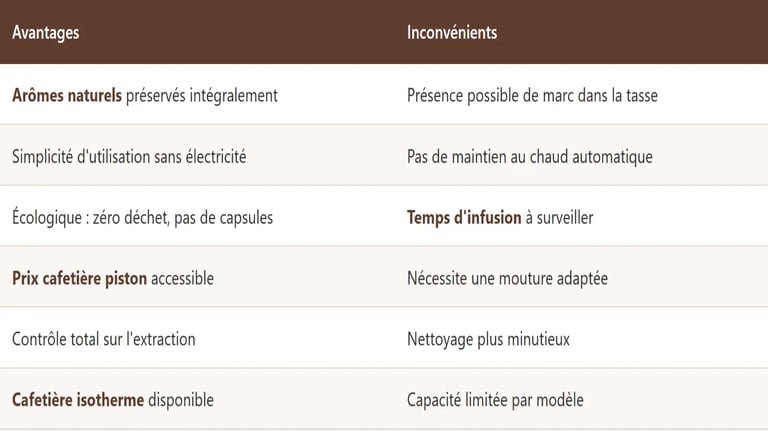Select 'Nécessite une mouture adaptée' cell
Viewport: 768px width, 431px height.
pyautogui.click(x=507, y=278)
